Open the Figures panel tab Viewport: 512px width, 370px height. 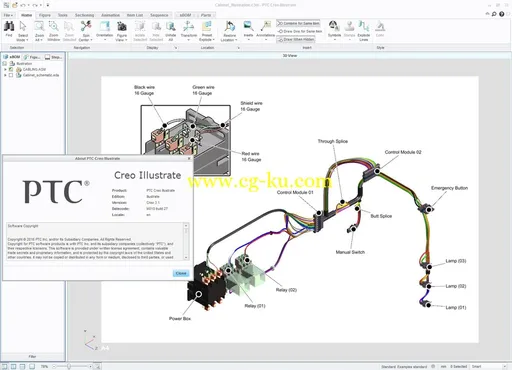32,57
